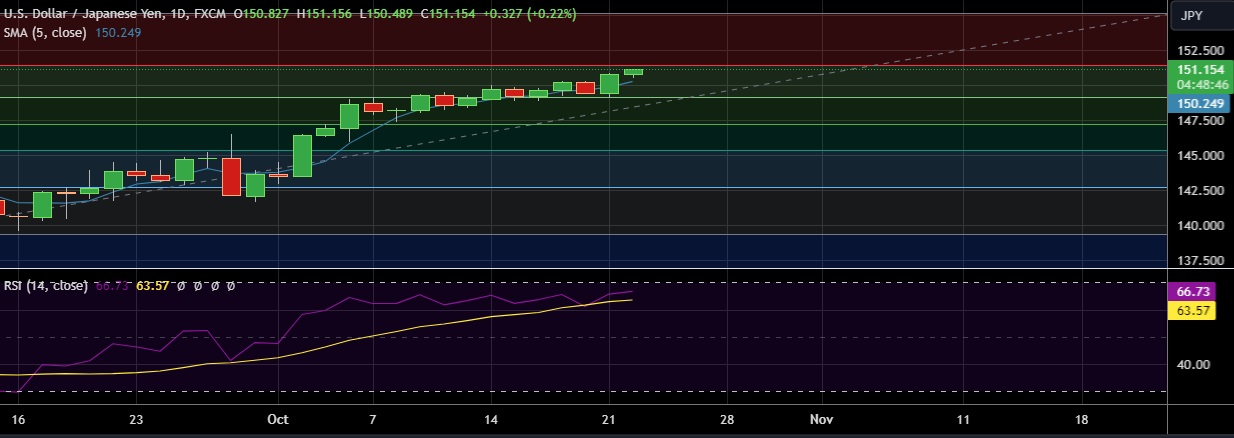
Task: Select the RSI (14, close) indicator legend
Action: pyautogui.click(x=45, y=286)
